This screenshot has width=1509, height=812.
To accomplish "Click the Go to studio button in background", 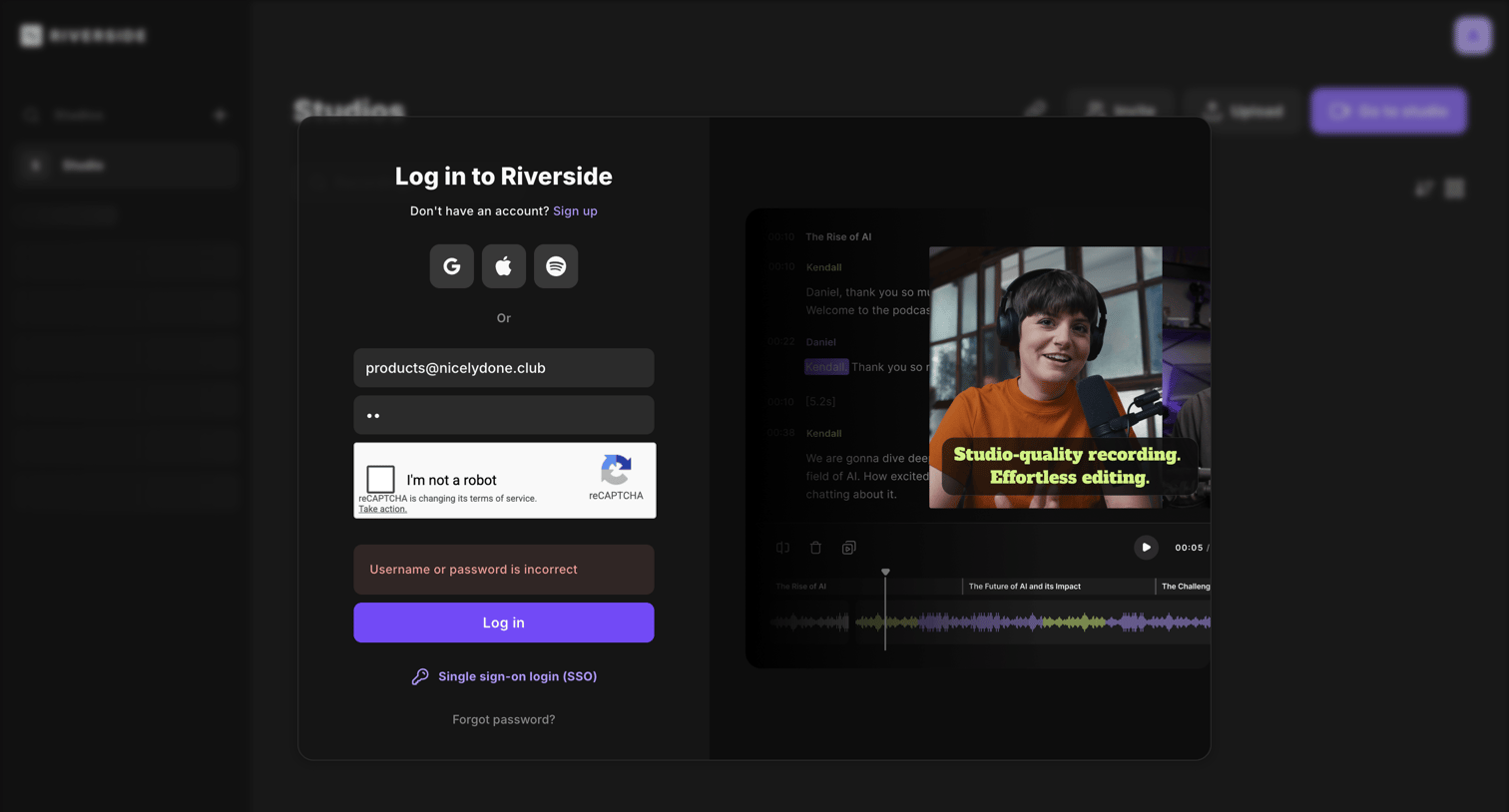I will [1389, 111].
